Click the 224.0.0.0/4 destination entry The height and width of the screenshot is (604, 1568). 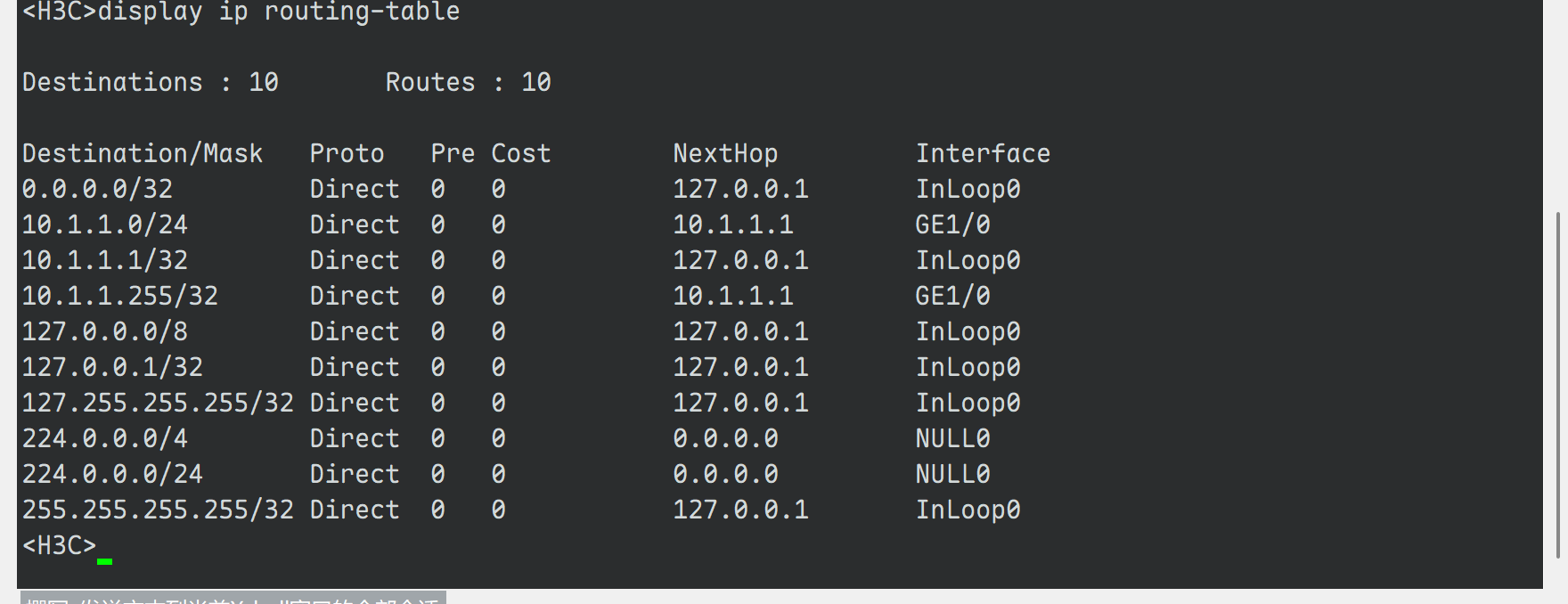point(105,438)
